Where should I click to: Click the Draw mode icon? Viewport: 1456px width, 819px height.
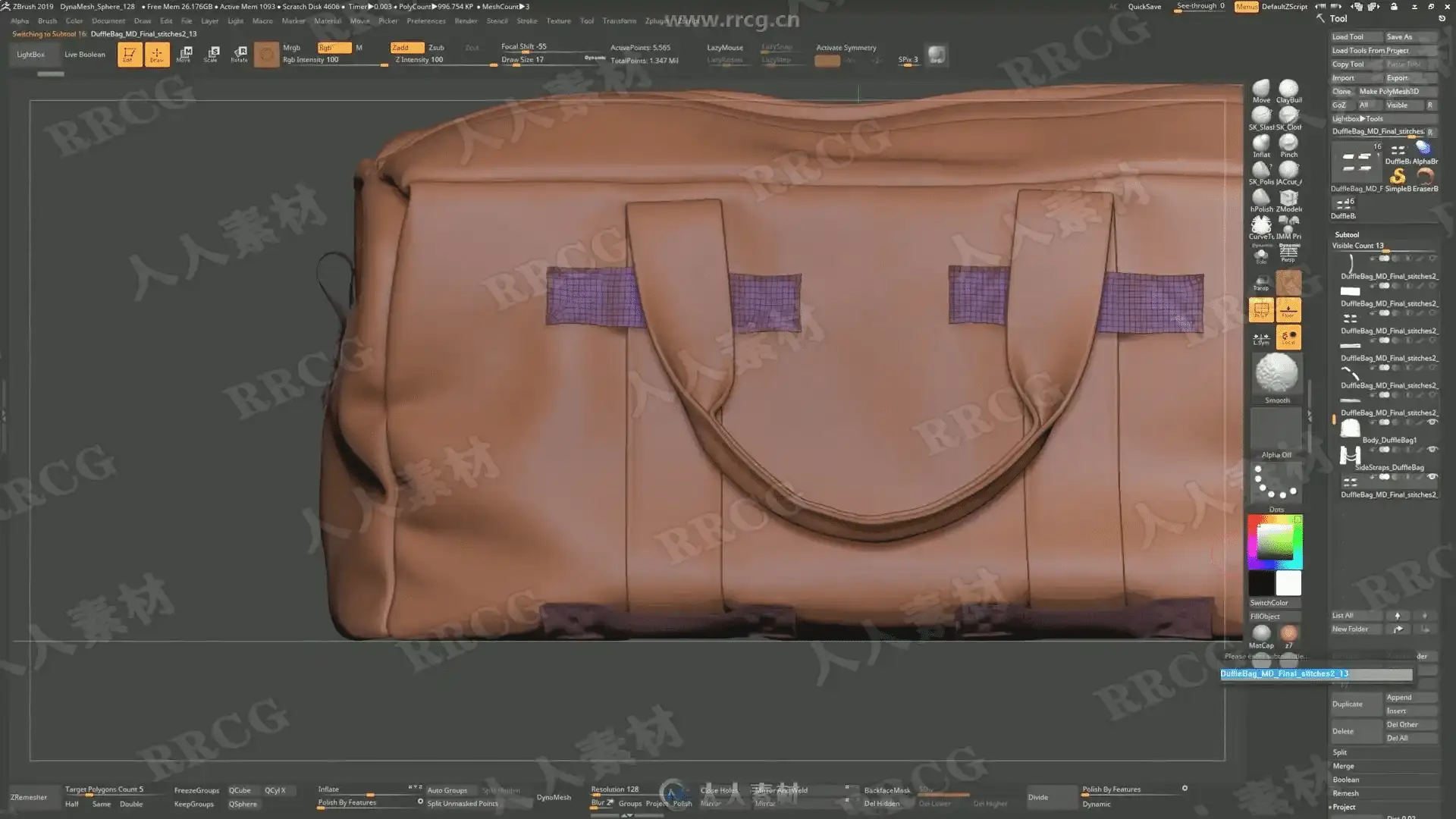[157, 55]
